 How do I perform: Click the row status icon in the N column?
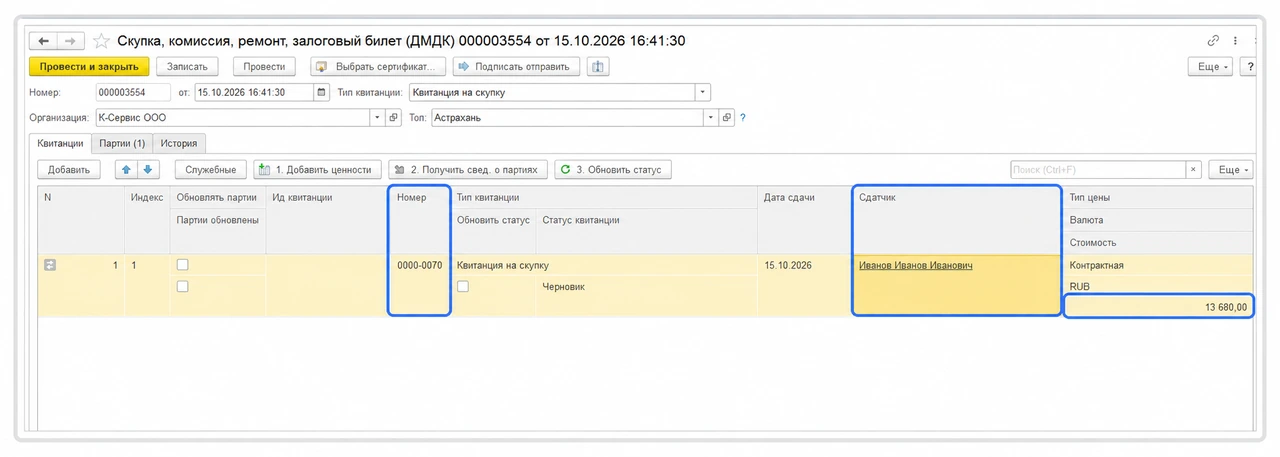coord(50,265)
